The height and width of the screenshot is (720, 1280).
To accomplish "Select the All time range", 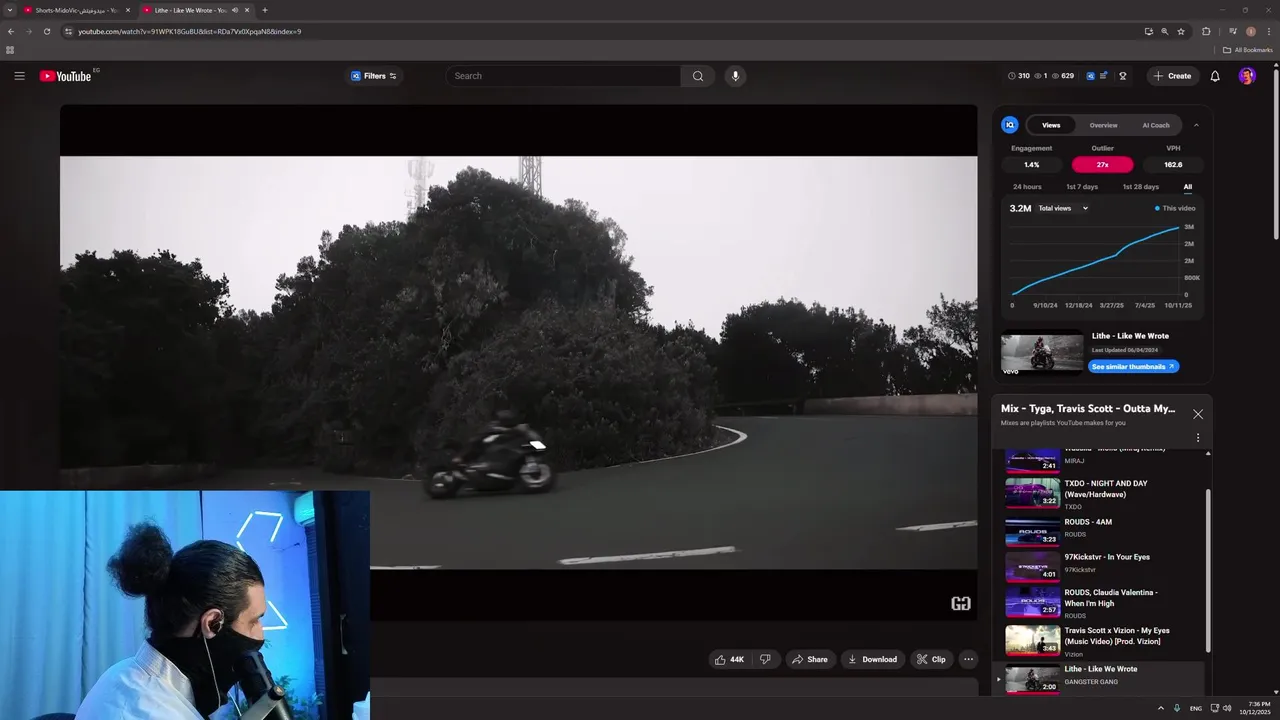I will tap(1187, 187).
